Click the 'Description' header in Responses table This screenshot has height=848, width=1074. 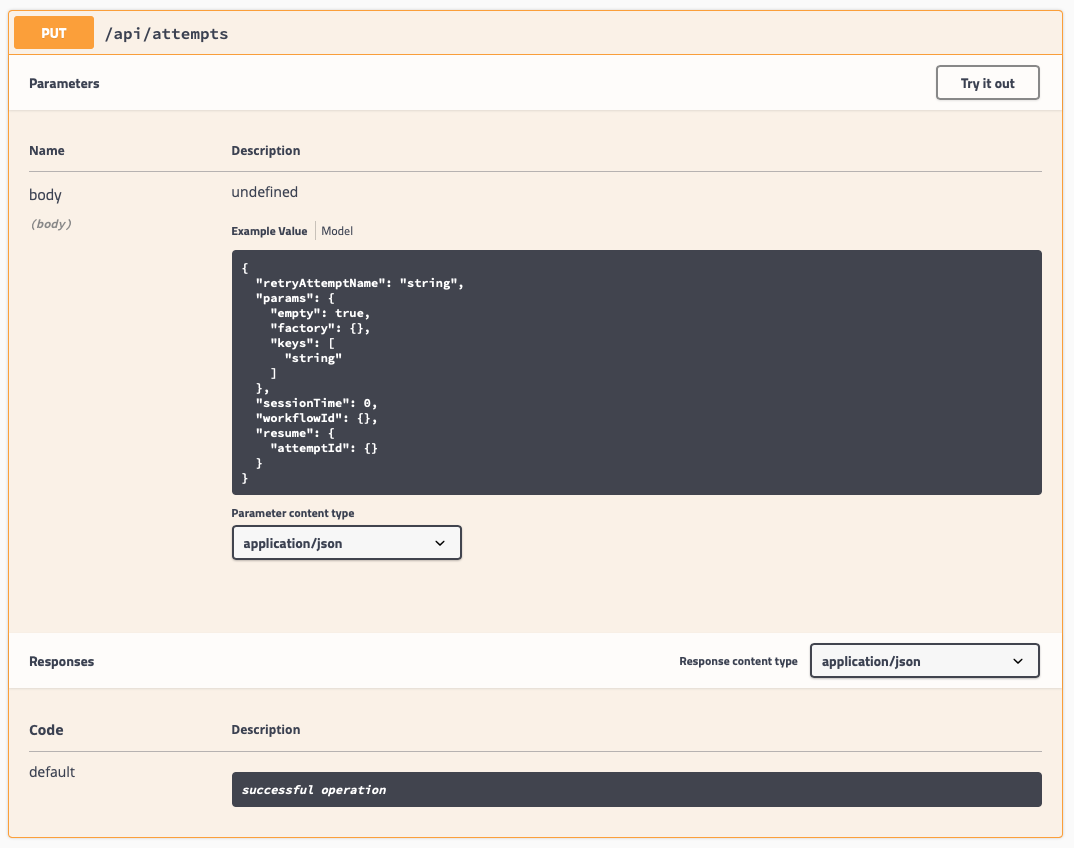tap(266, 729)
